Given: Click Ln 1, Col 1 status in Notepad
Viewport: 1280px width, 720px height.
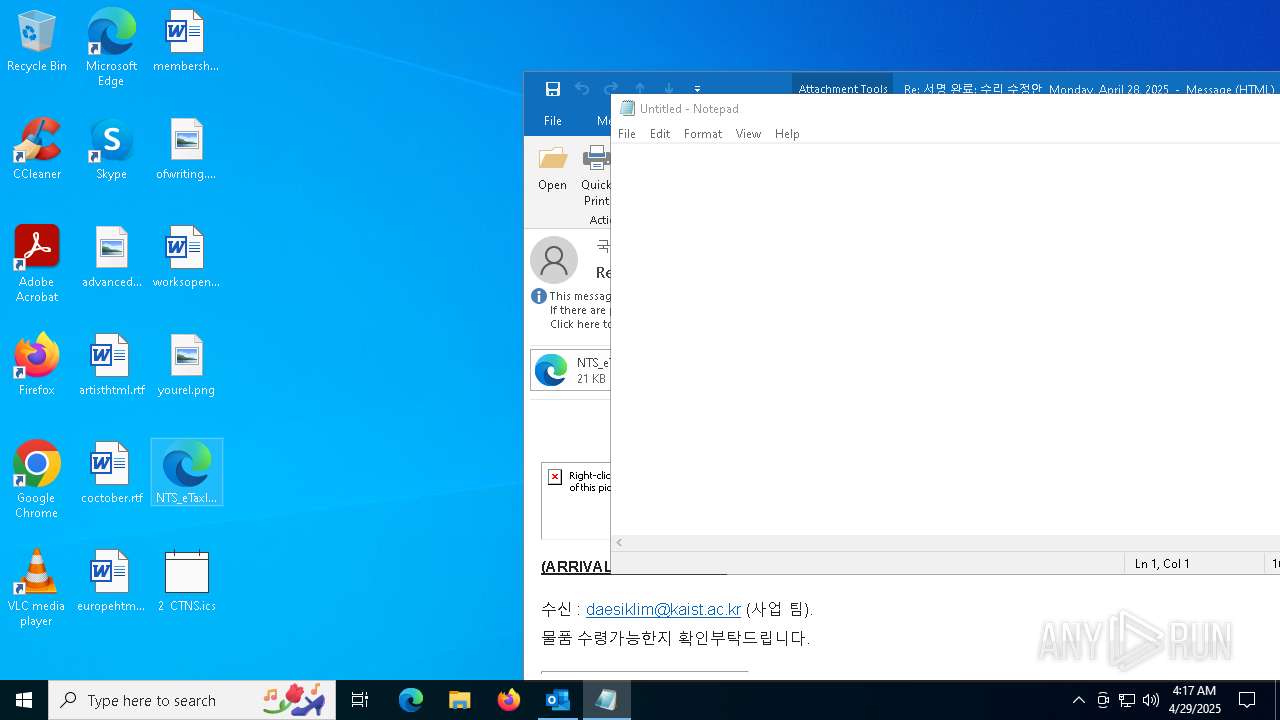Looking at the screenshot, I should [x=1162, y=564].
